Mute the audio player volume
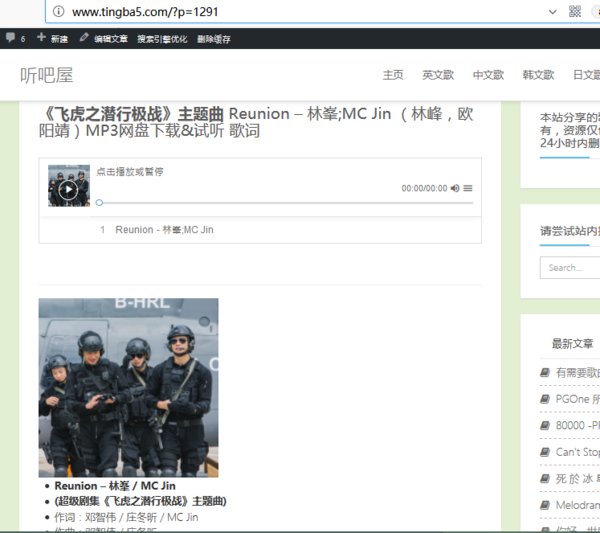The height and width of the screenshot is (533, 600). [x=455, y=188]
